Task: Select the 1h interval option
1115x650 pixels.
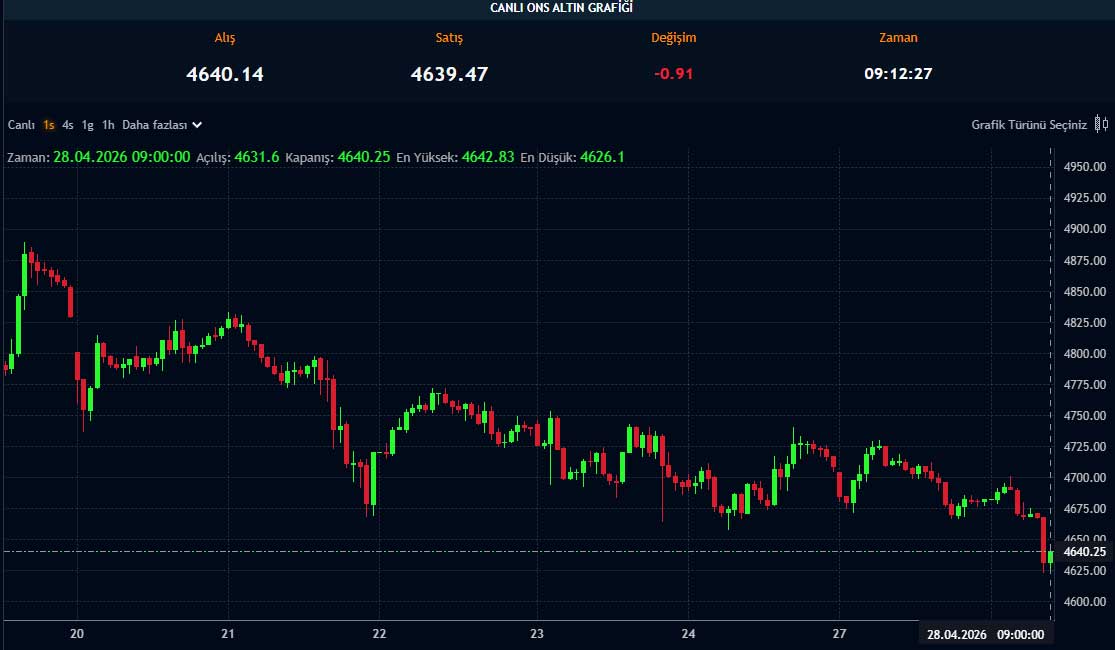Action: 108,125
